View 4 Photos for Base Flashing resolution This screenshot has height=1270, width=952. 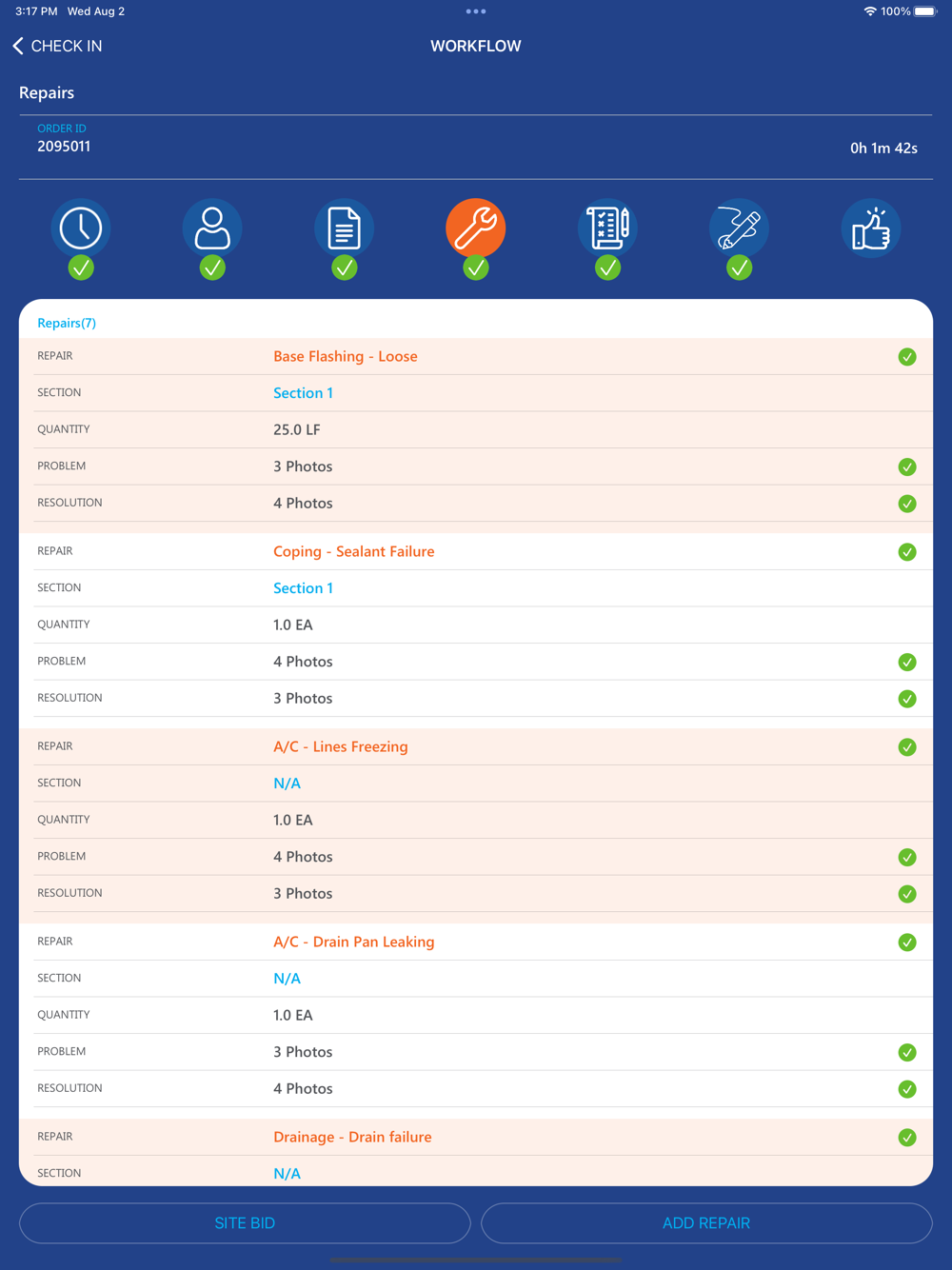pyautogui.click(x=303, y=504)
